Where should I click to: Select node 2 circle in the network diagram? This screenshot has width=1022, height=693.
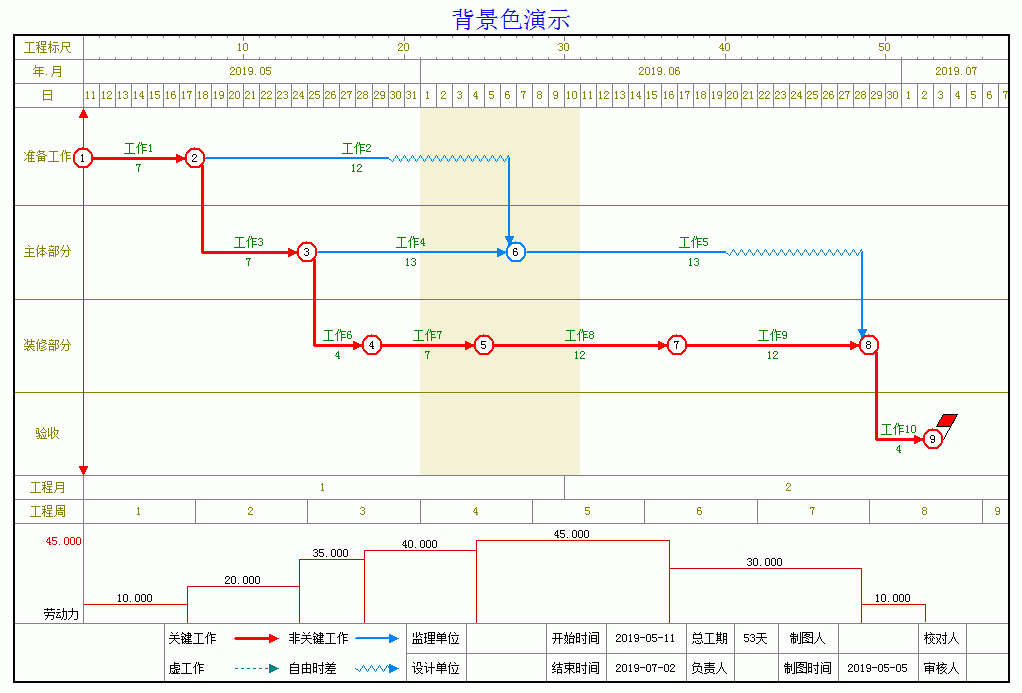click(x=194, y=158)
